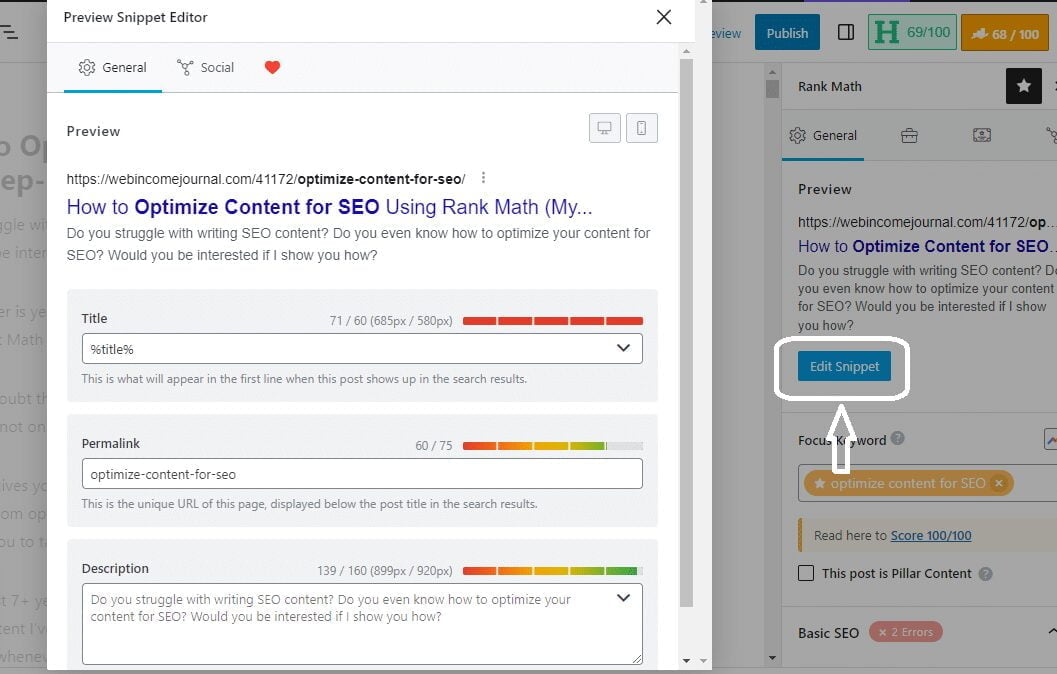This screenshot has height=674, width=1057.
Task: Click the blue preview title link
Action: click(330, 207)
